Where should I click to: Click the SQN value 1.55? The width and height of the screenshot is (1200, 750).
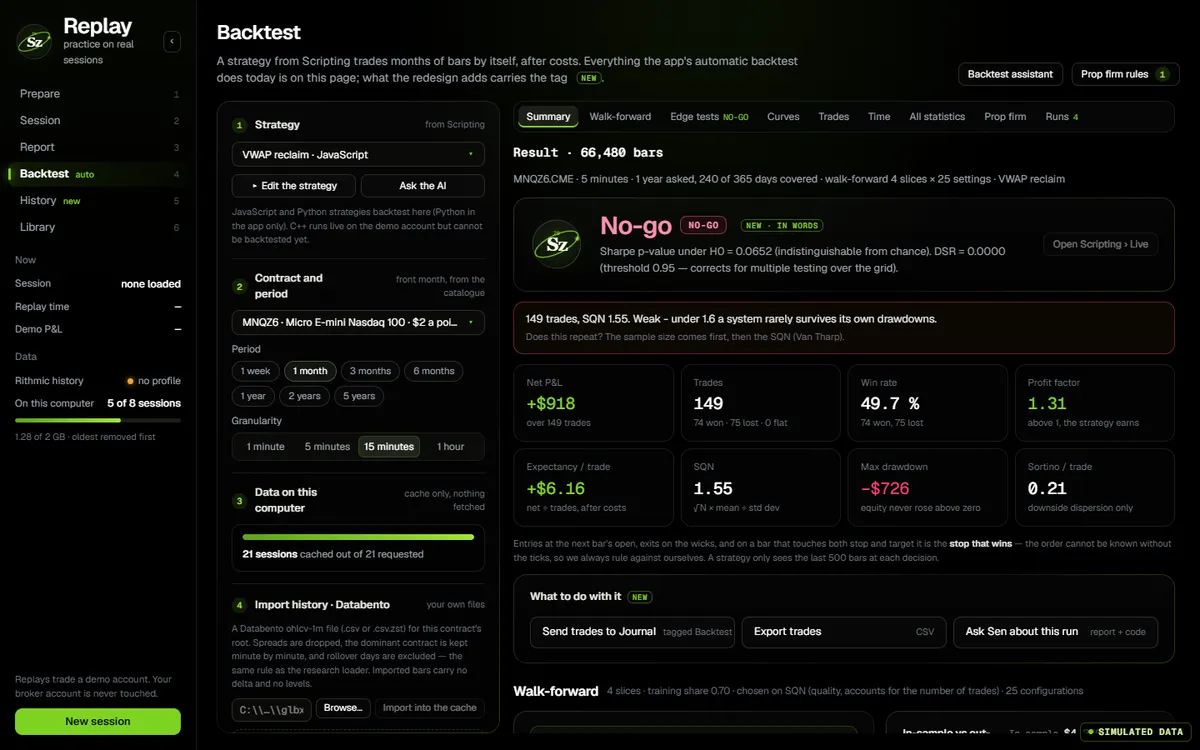[713, 489]
